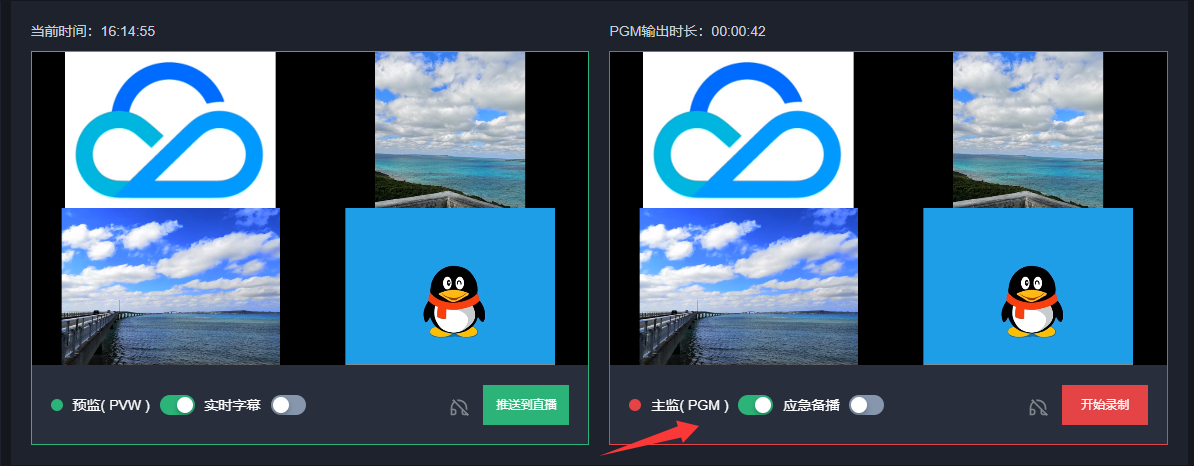Select cloudy coast source in PGM output
1194x466 pixels.
click(x=1028, y=129)
